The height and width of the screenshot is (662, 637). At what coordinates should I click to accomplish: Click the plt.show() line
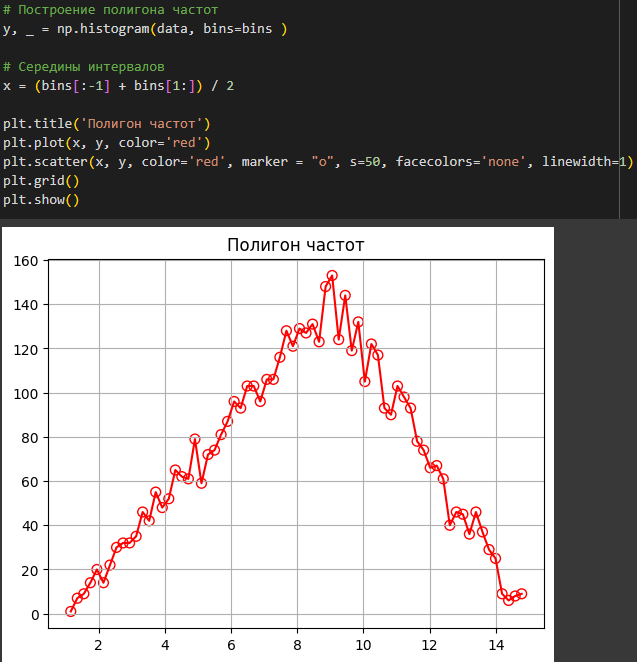coord(41,200)
